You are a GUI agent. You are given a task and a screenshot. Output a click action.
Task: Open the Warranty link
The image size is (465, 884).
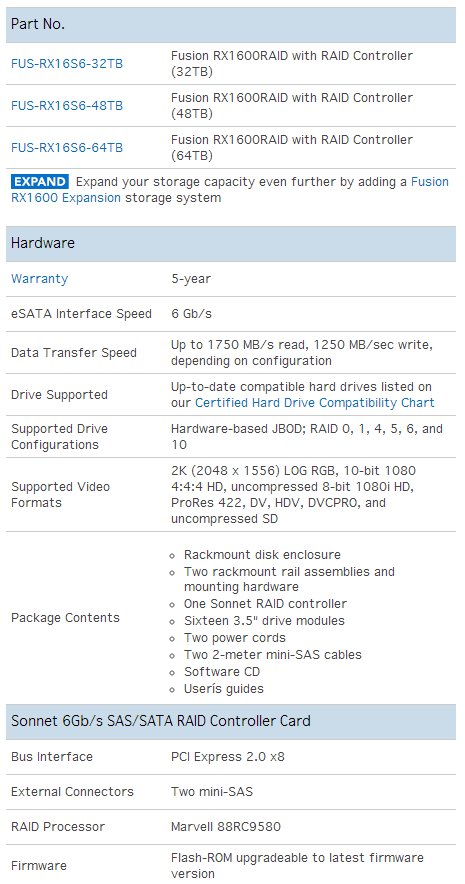coord(39,279)
